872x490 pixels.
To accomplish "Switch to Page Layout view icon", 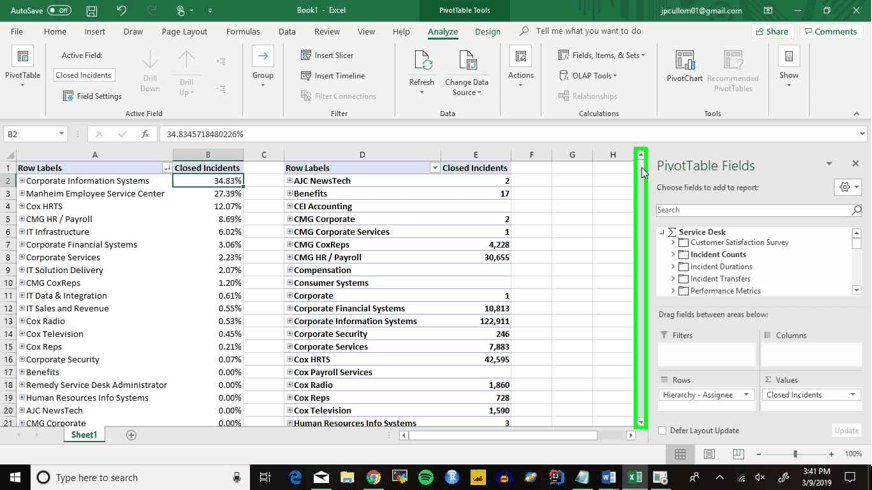I will pos(709,454).
